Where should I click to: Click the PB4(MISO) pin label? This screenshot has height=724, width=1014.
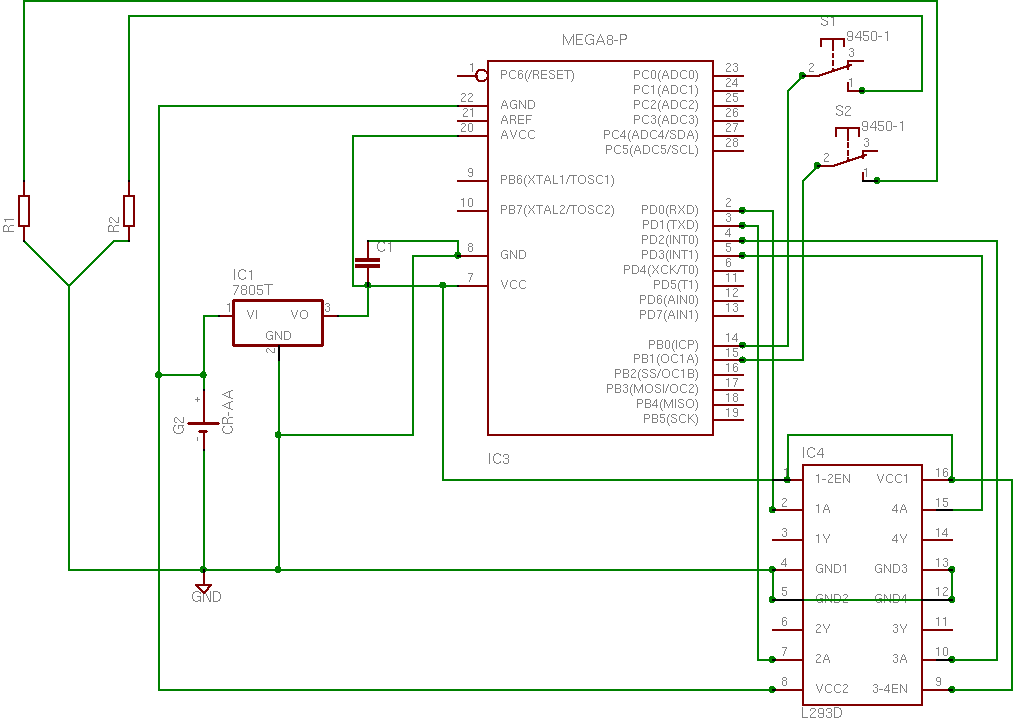click(667, 404)
